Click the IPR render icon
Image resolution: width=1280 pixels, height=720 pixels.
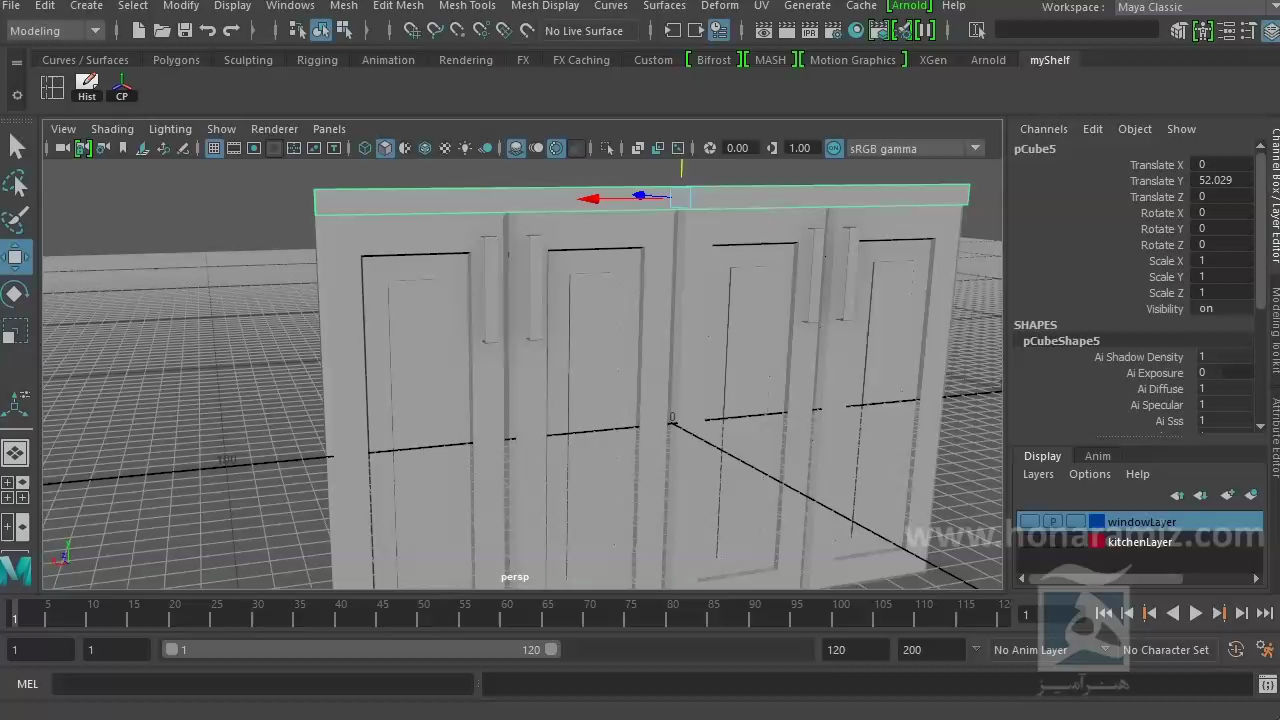[810, 31]
